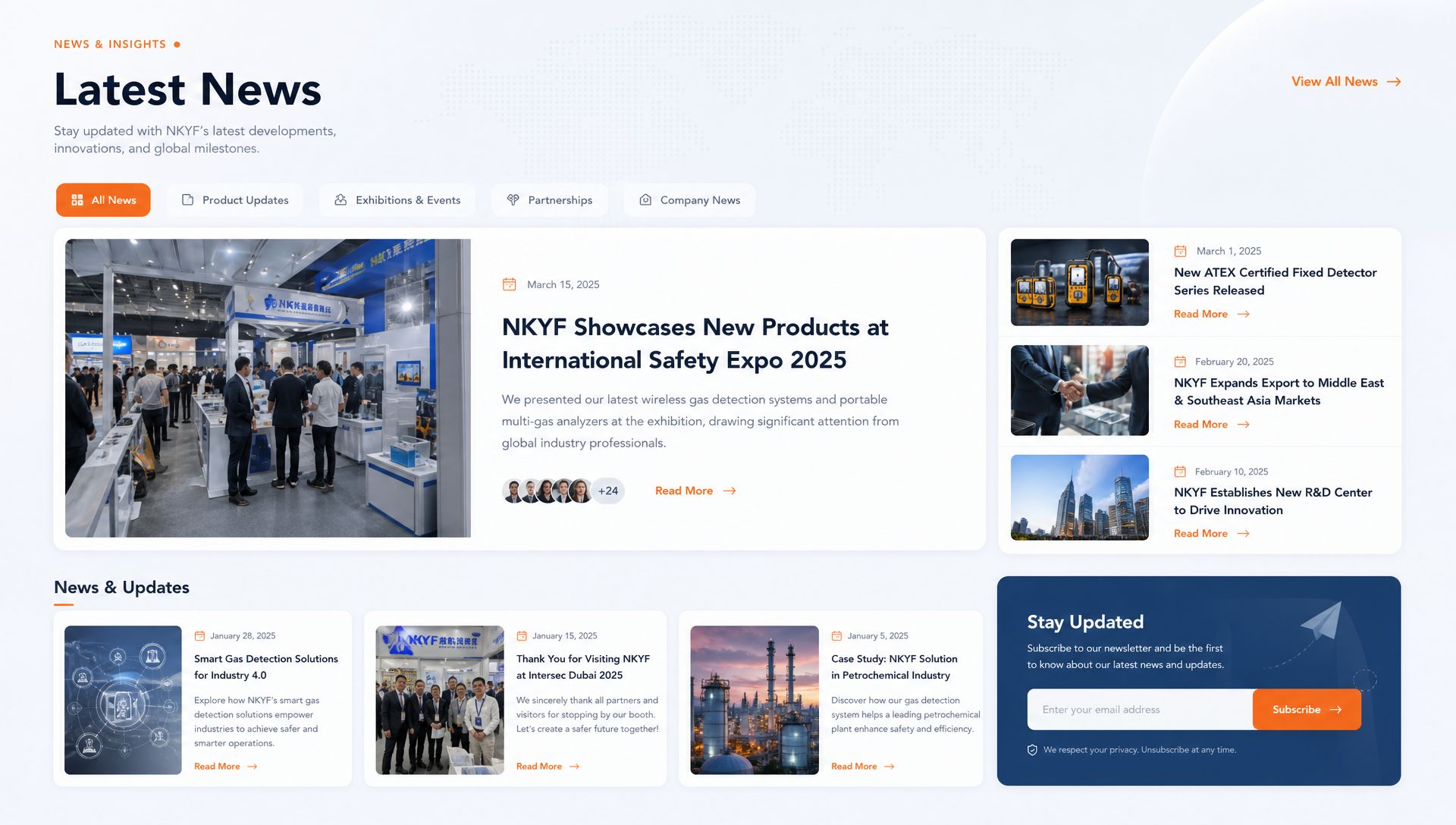Open the Intersec Dubai team photo thumbnail
The height and width of the screenshot is (825, 1456).
[440, 700]
